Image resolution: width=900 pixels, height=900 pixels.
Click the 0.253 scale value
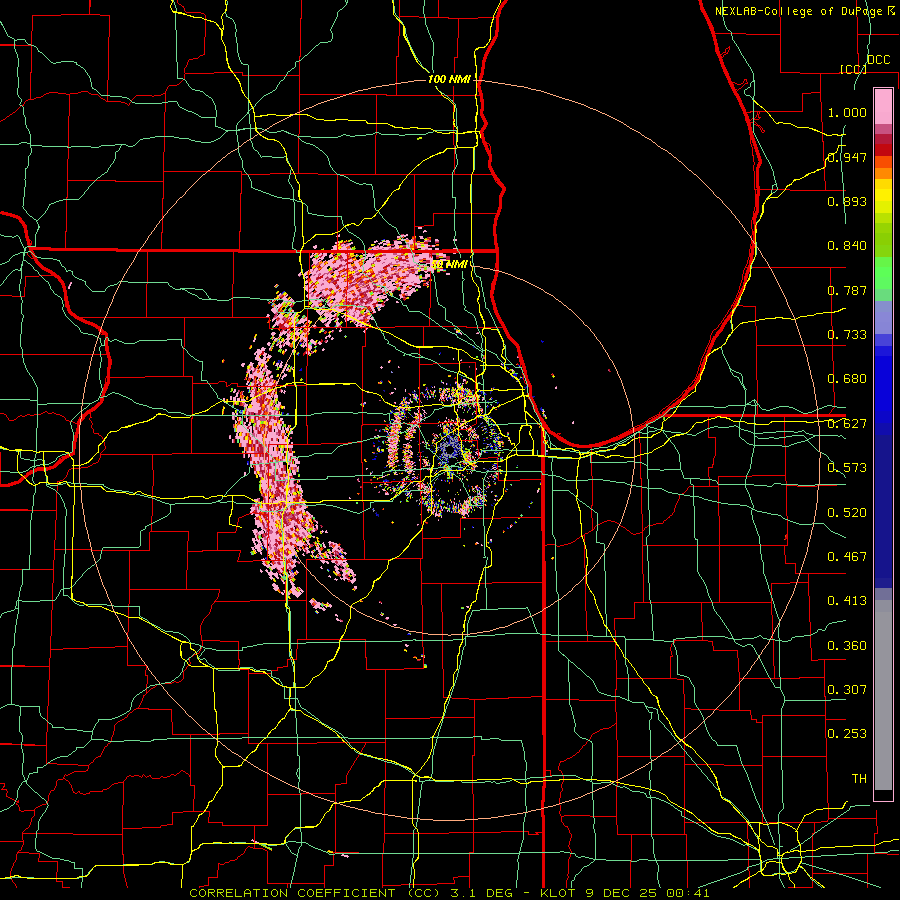coord(847,734)
